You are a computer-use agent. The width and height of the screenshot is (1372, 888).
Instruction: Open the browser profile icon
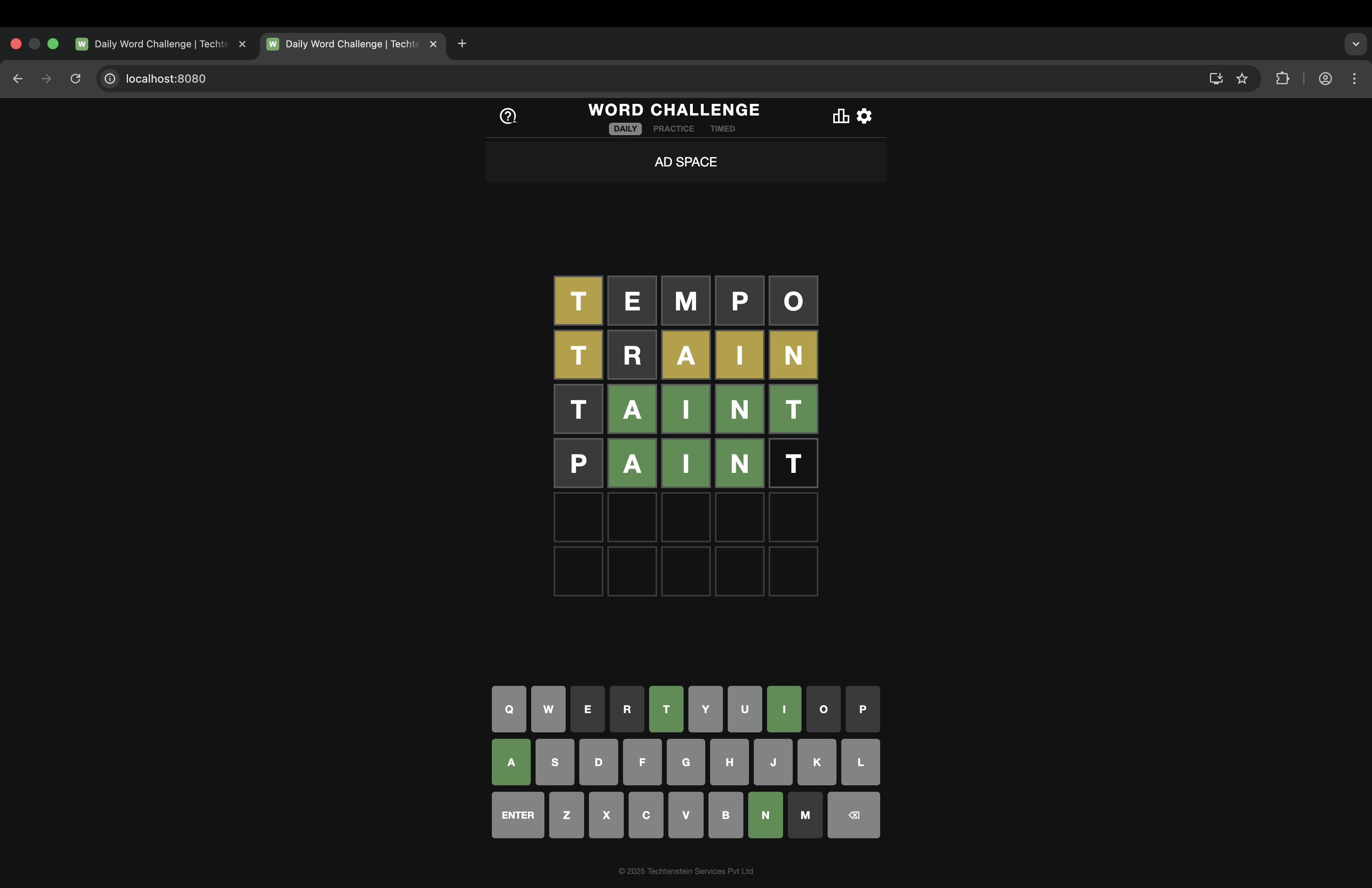tap(1325, 78)
